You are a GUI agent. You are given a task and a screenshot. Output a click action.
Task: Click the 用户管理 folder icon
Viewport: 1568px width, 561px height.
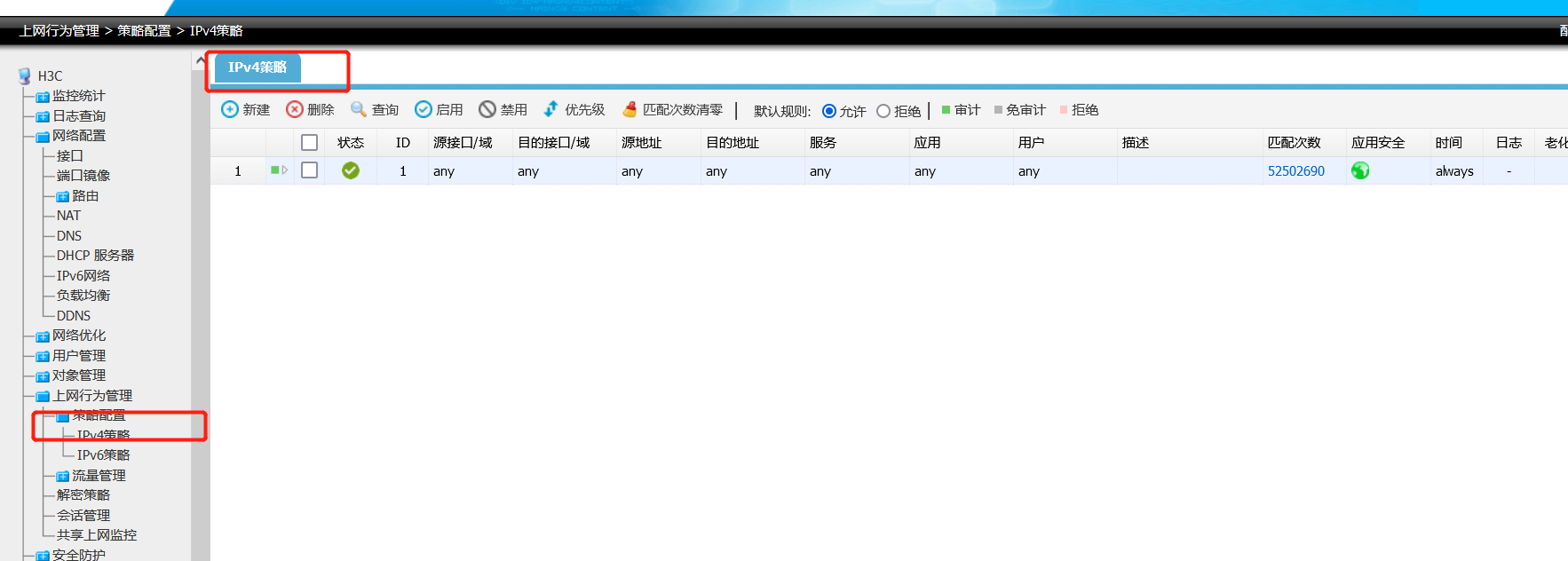(x=43, y=357)
